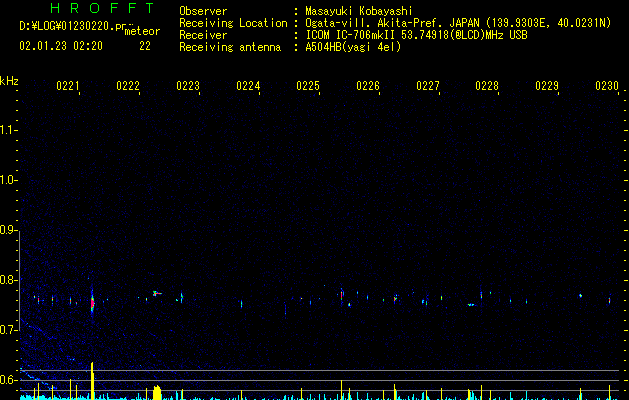
Task: Click the meteor echo just before 0230
Action: 609,300
